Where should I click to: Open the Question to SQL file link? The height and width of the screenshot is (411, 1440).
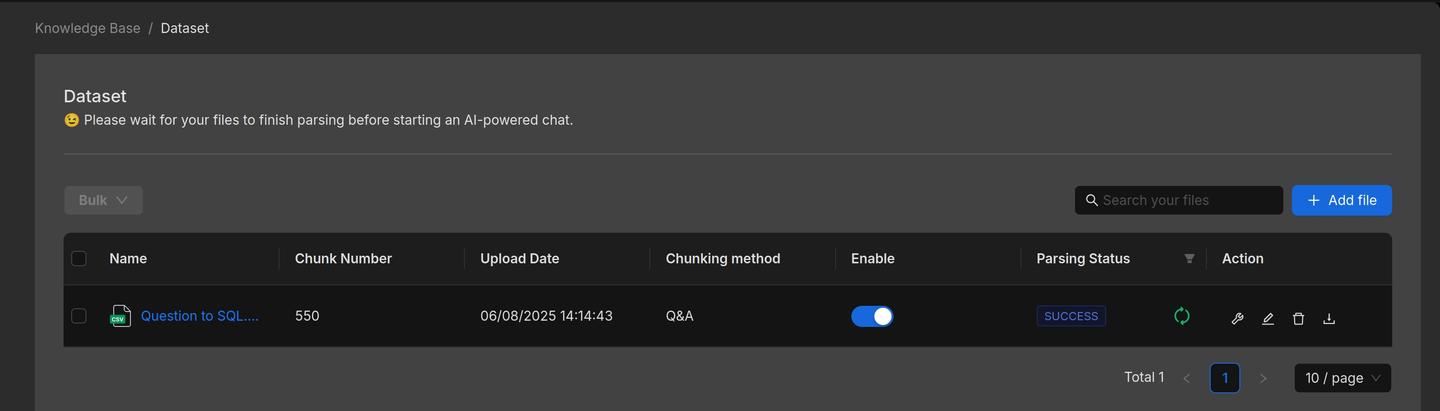pos(199,316)
